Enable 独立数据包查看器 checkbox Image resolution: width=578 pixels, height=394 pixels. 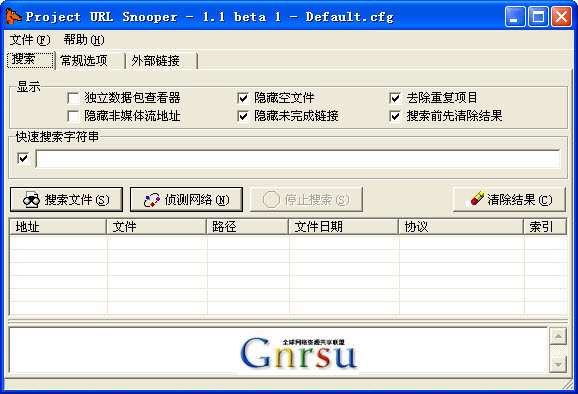[73, 98]
